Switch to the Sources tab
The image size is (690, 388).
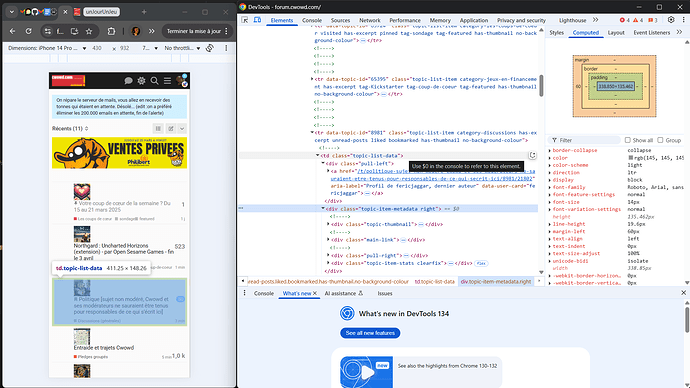(340, 20)
